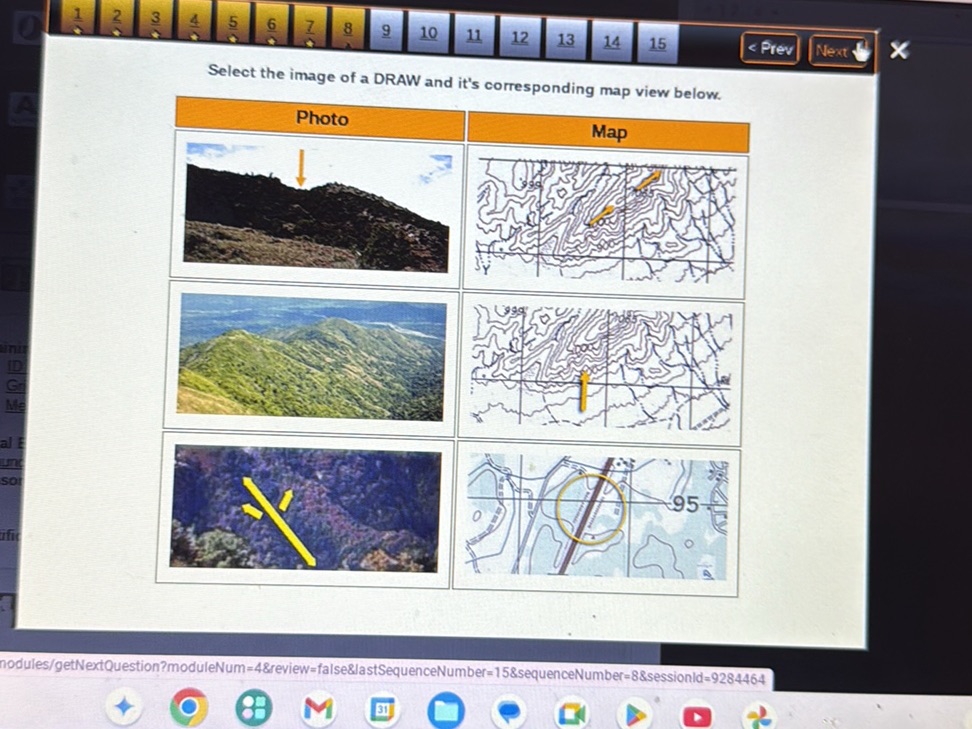Open the Gemini sparkle icon

pos(124,707)
